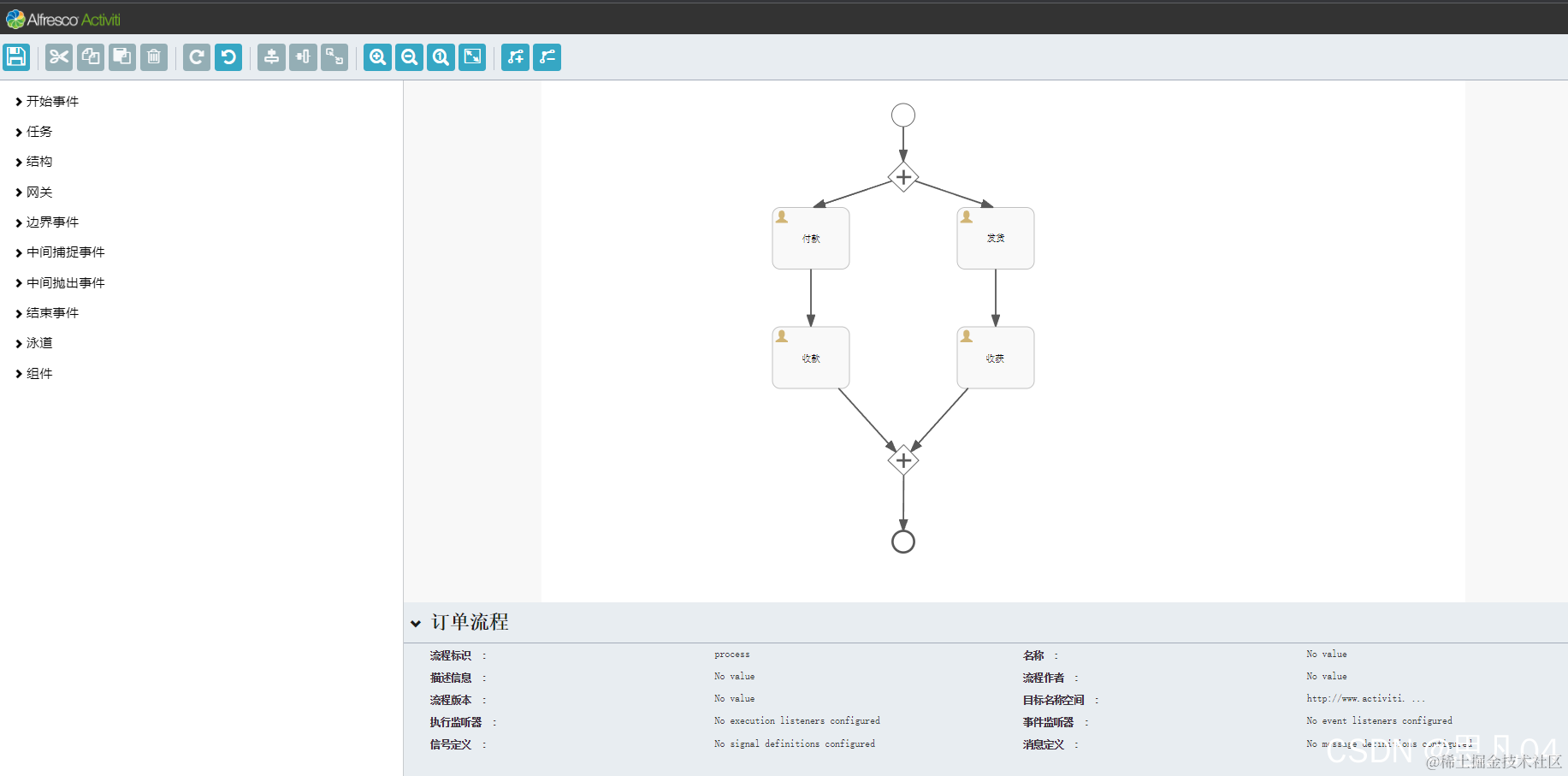Click the 流程标识 value field
Image resolution: width=1568 pixels, height=776 pixels.
point(731,654)
